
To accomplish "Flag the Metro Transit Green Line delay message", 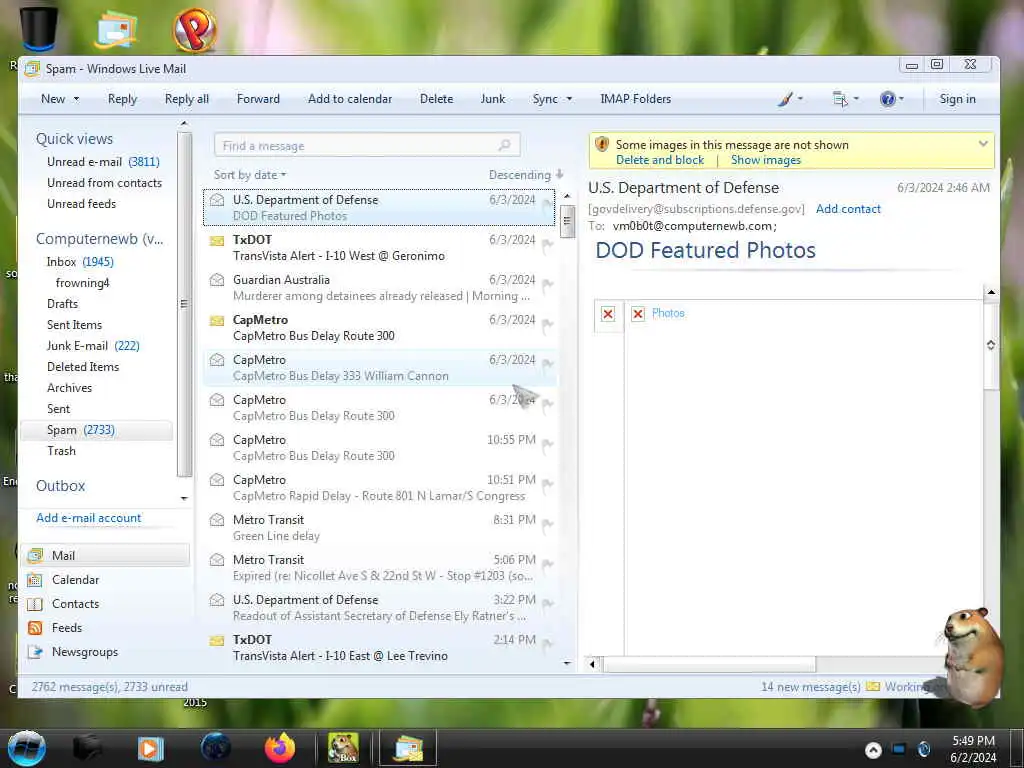I will (547, 525).
